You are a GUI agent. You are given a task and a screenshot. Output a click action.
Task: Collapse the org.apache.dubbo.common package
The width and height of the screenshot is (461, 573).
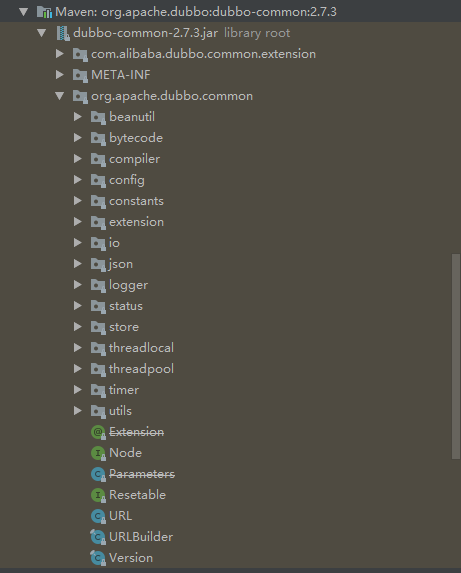click(x=60, y=96)
